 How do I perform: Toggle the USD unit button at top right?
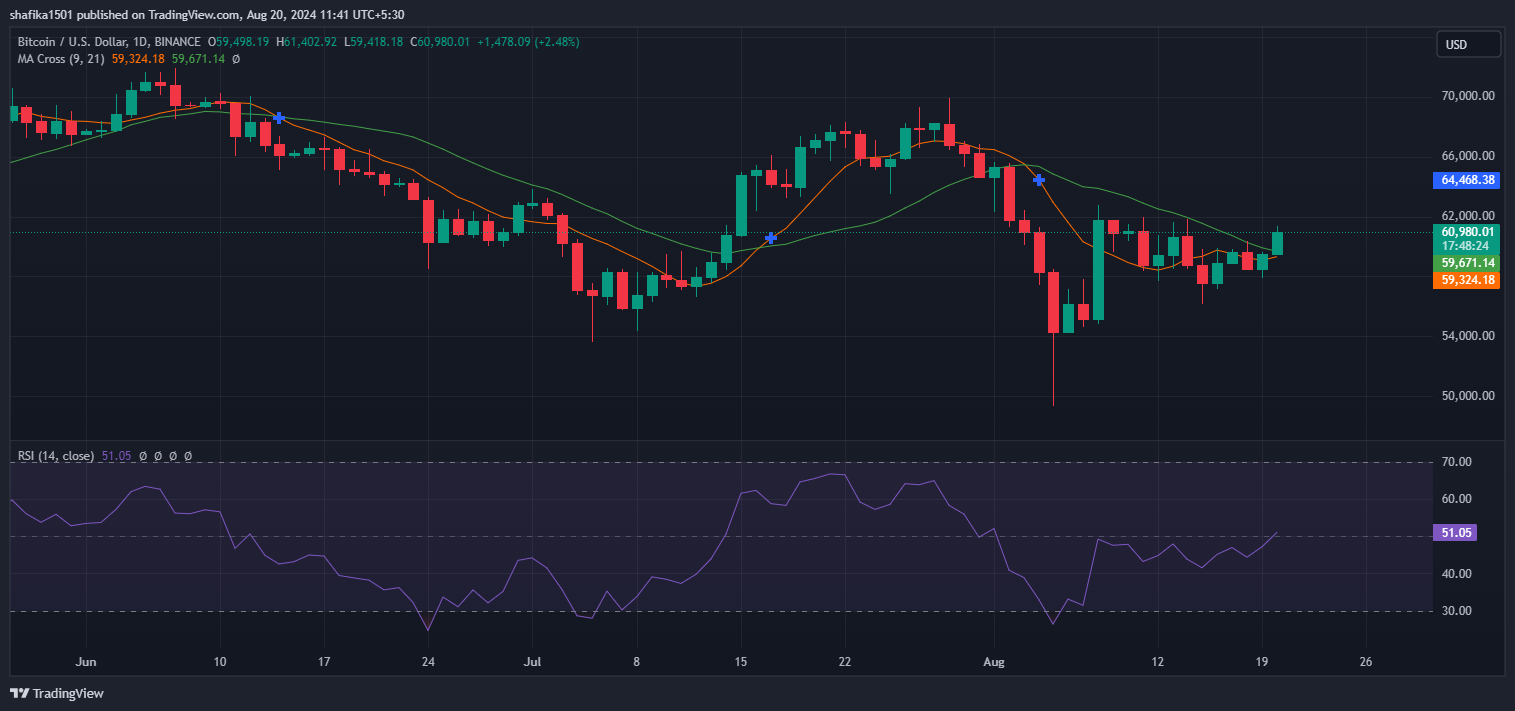1466,44
